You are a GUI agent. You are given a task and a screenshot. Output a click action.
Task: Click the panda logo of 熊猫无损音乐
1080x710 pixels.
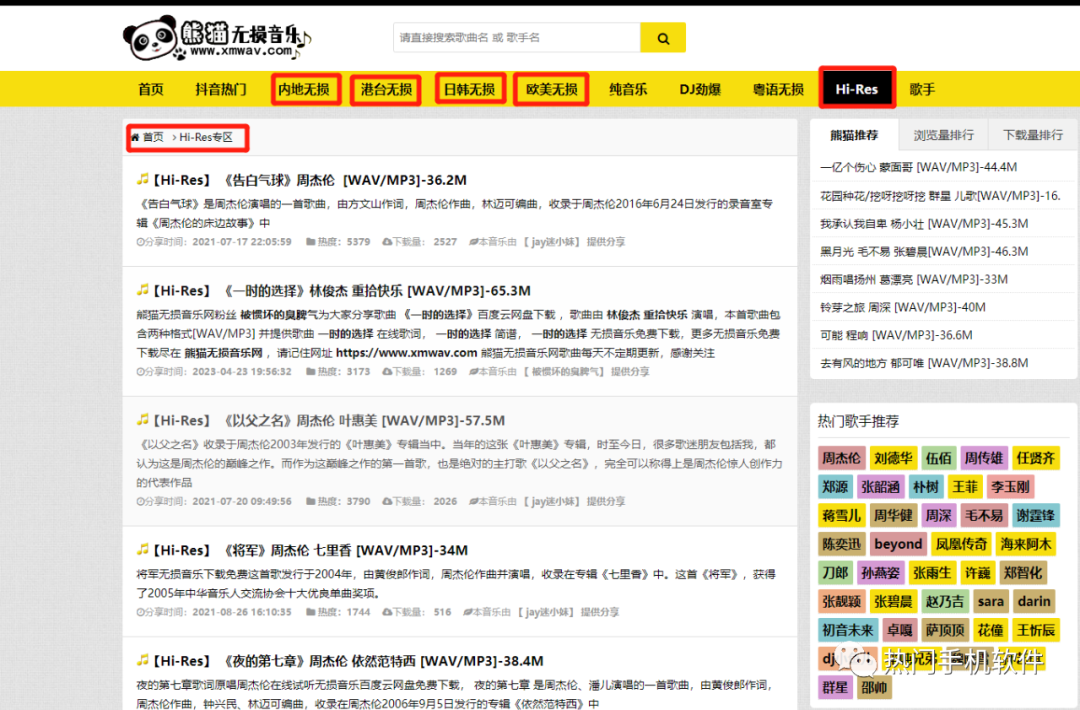(218, 37)
